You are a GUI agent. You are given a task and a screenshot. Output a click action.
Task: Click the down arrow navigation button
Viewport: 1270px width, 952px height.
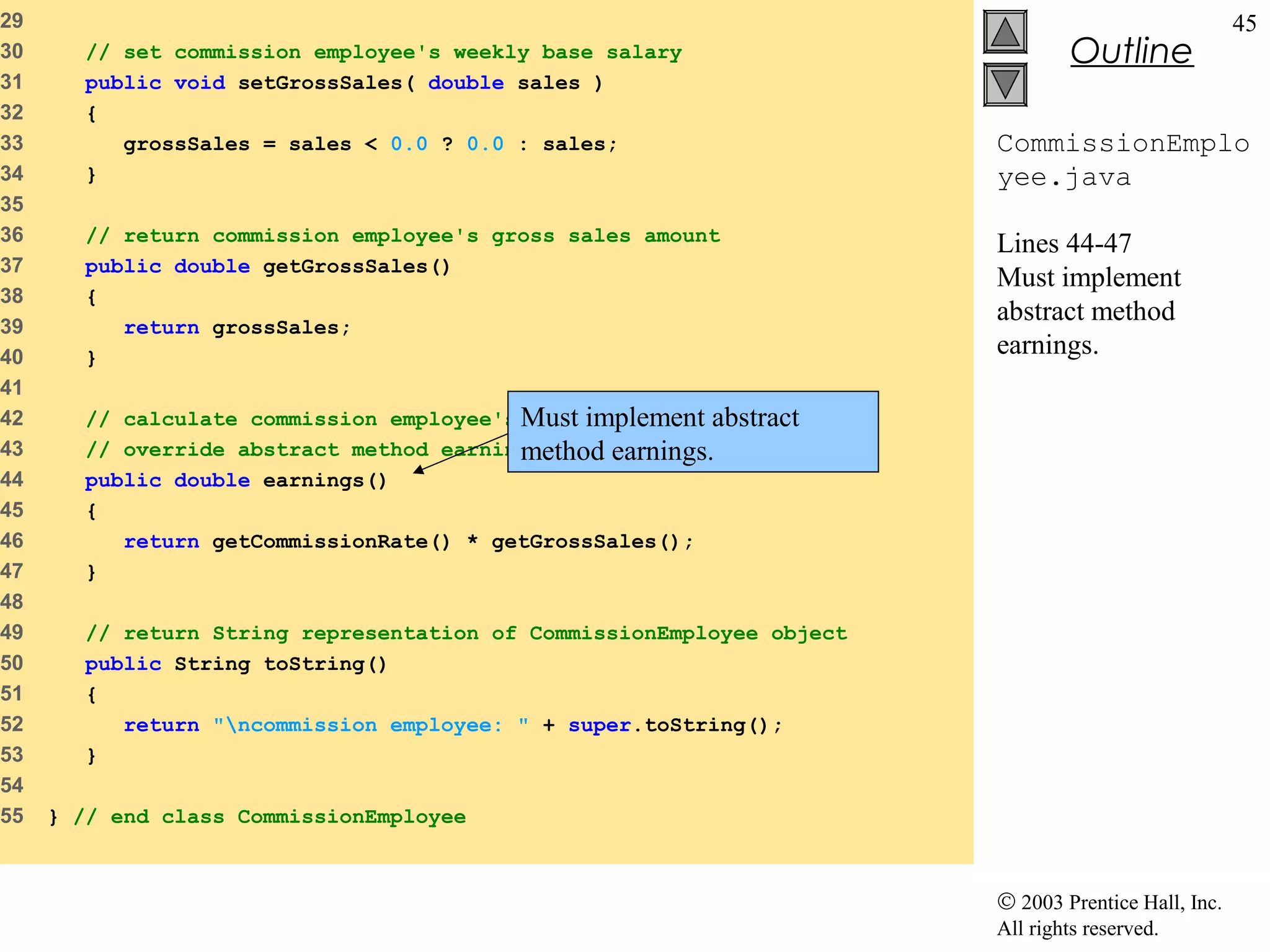(x=1005, y=84)
